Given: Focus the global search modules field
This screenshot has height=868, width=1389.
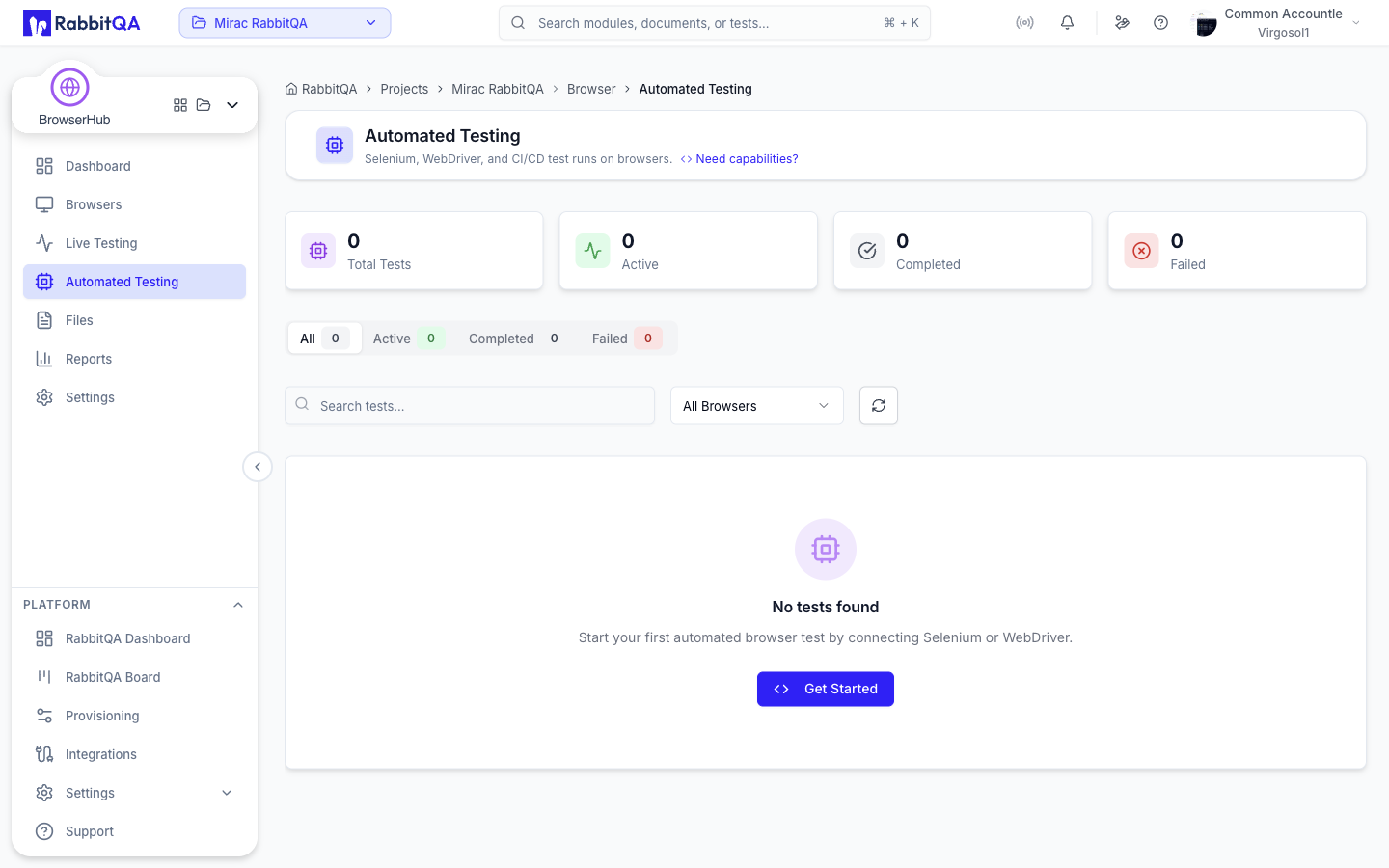Looking at the screenshot, I should (715, 23).
